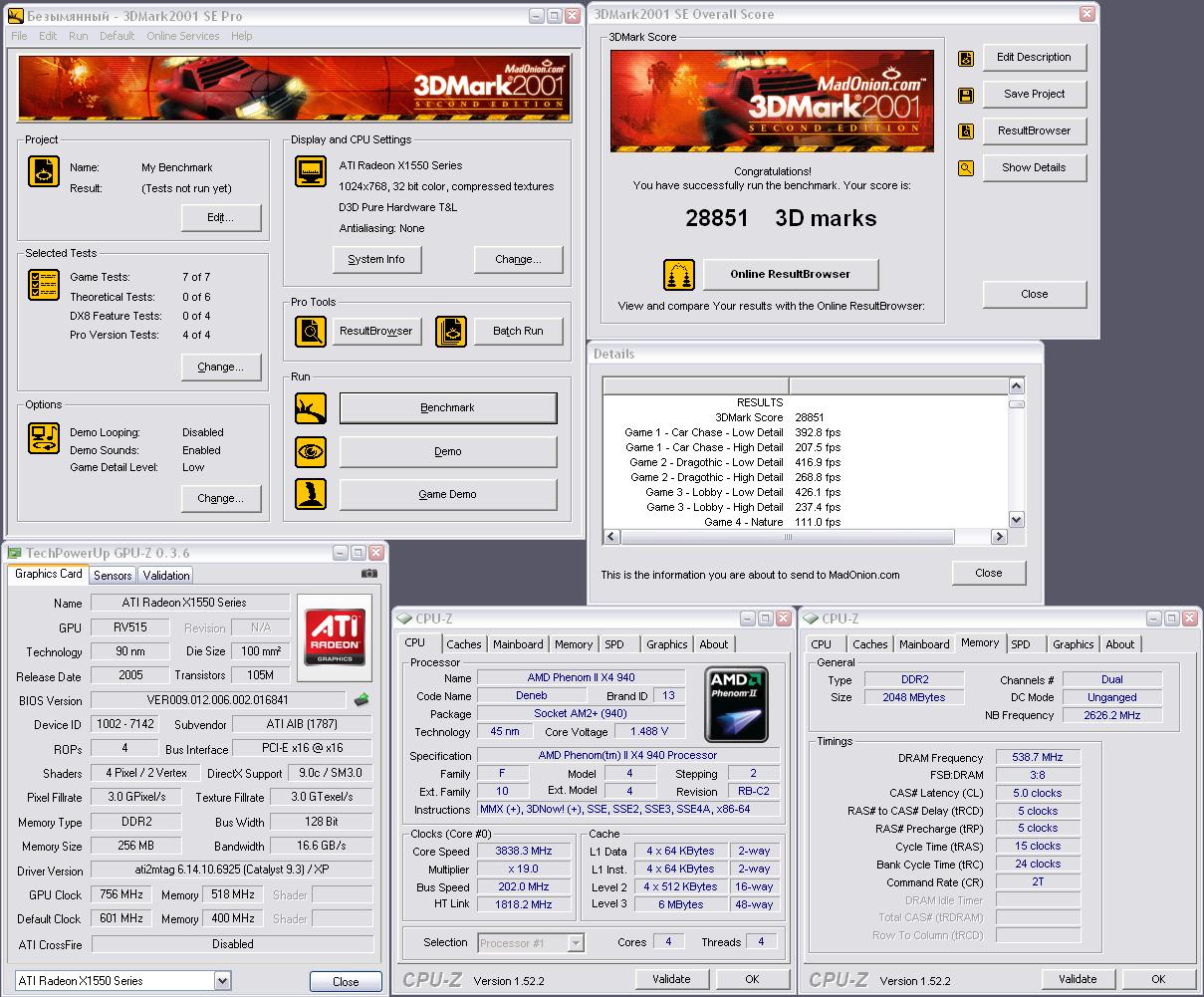Click the System Info button

(376, 259)
